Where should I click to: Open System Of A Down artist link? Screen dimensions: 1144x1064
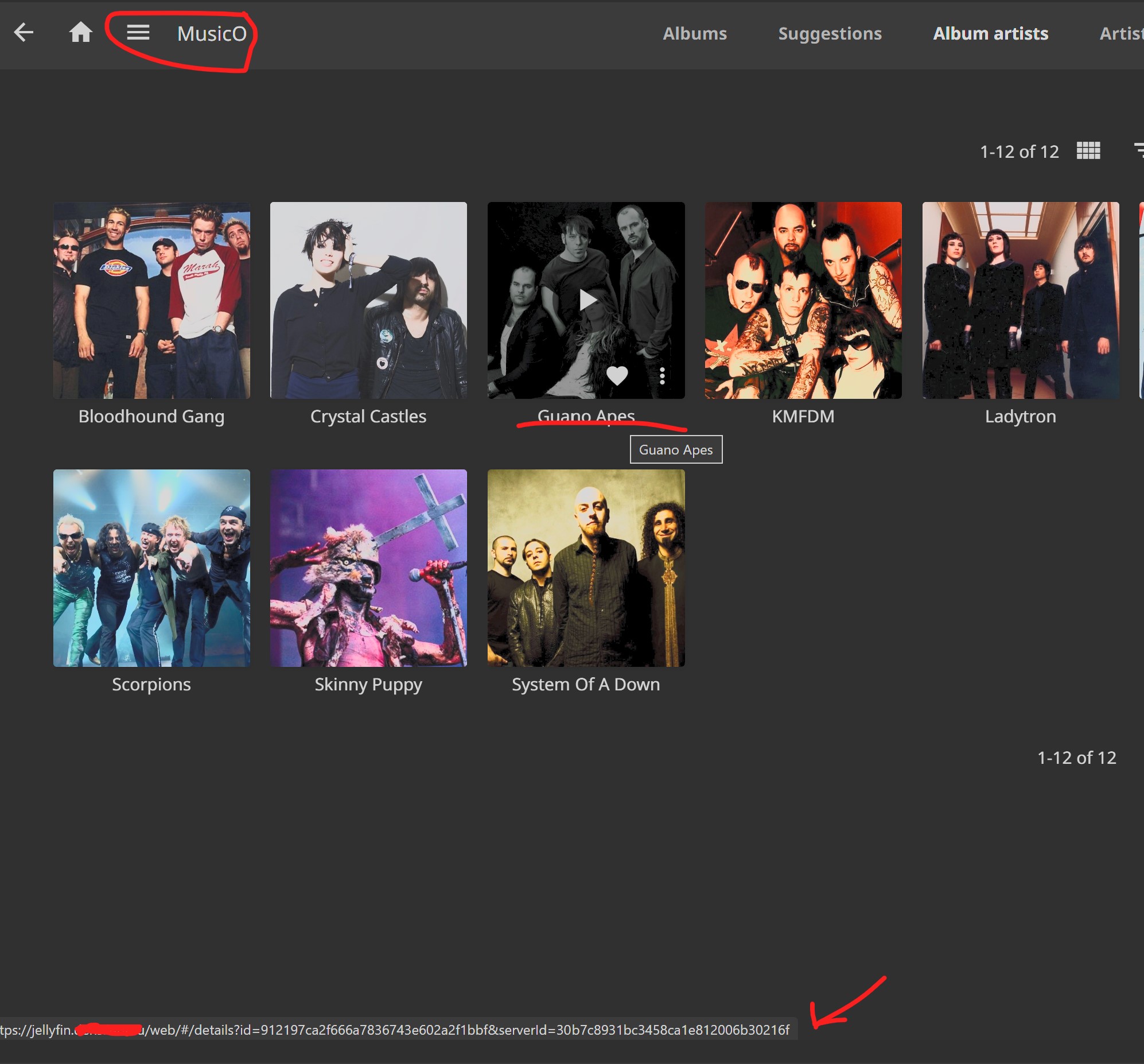click(586, 684)
